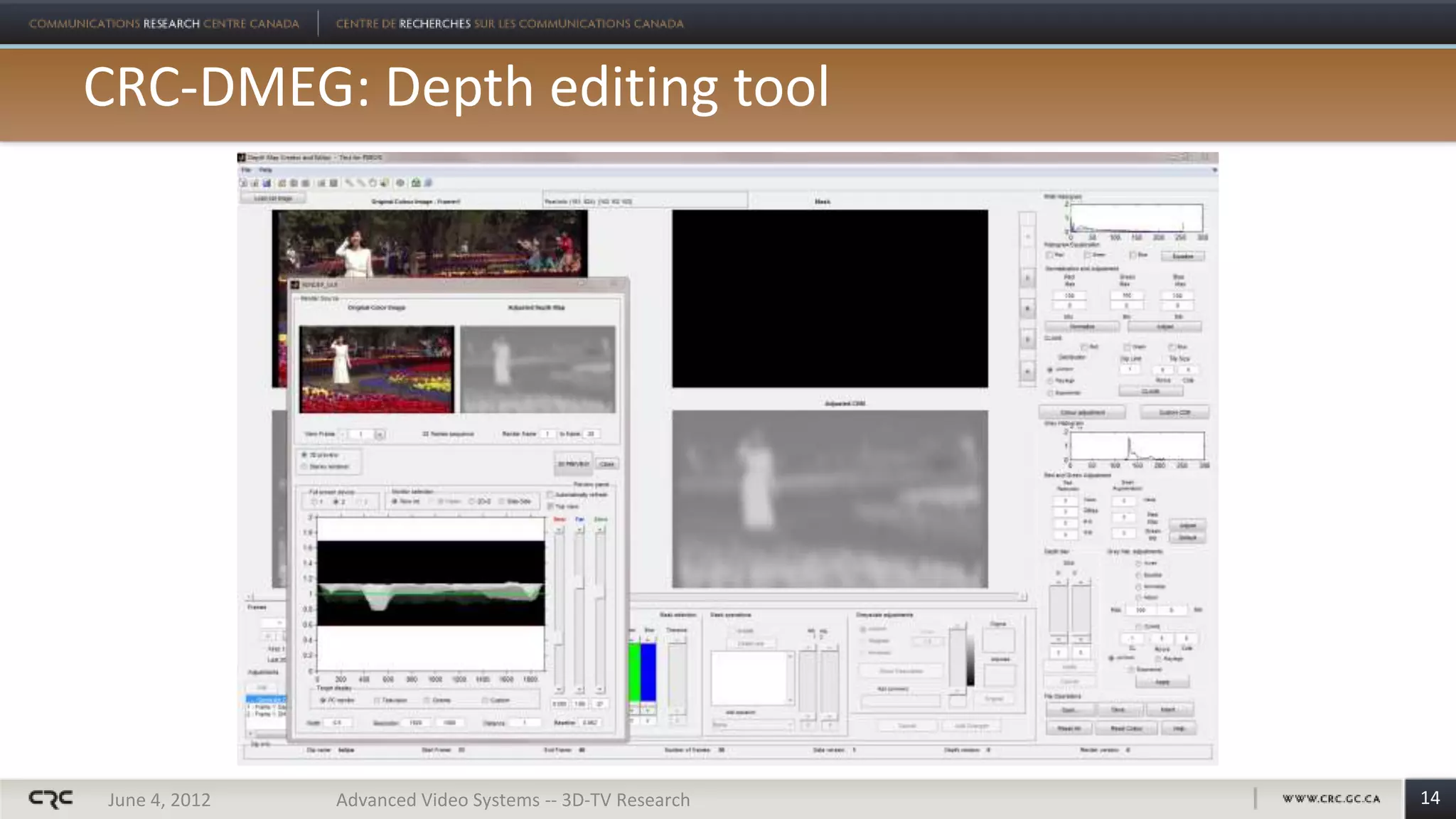Click Adjusted Depth Map thumbnail in render dialog
The height and width of the screenshot is (819, 1456).
pyautogui.click(x=537, y=369)
